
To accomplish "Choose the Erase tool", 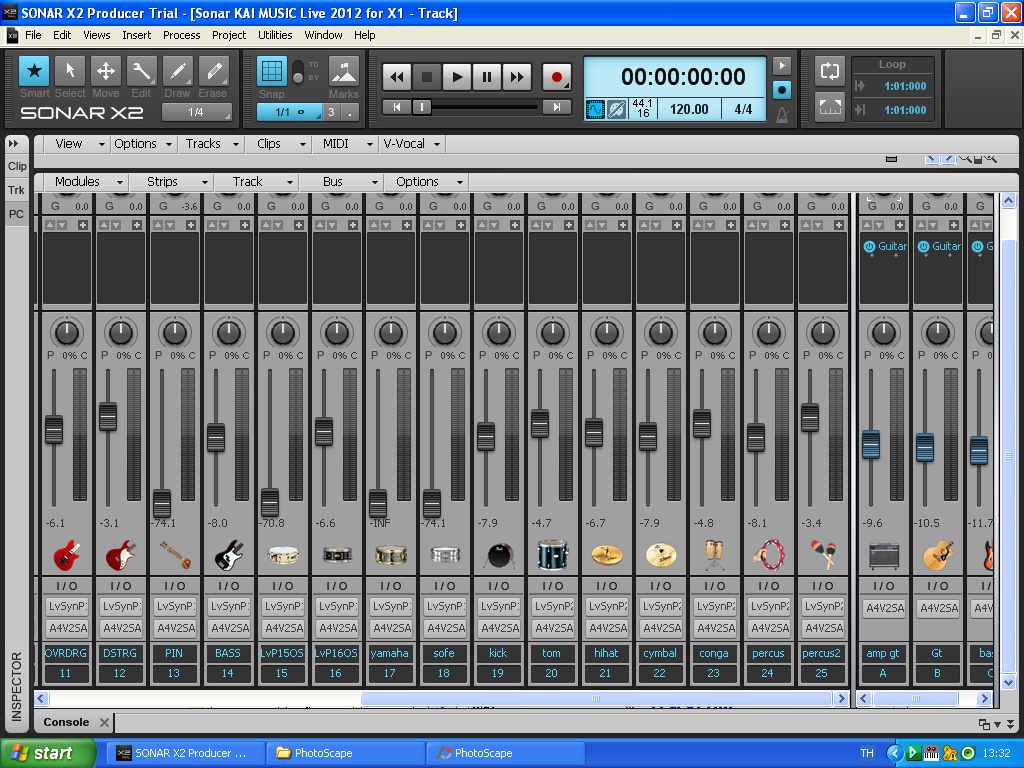I will pyautogui.click(x=213, y=71).
